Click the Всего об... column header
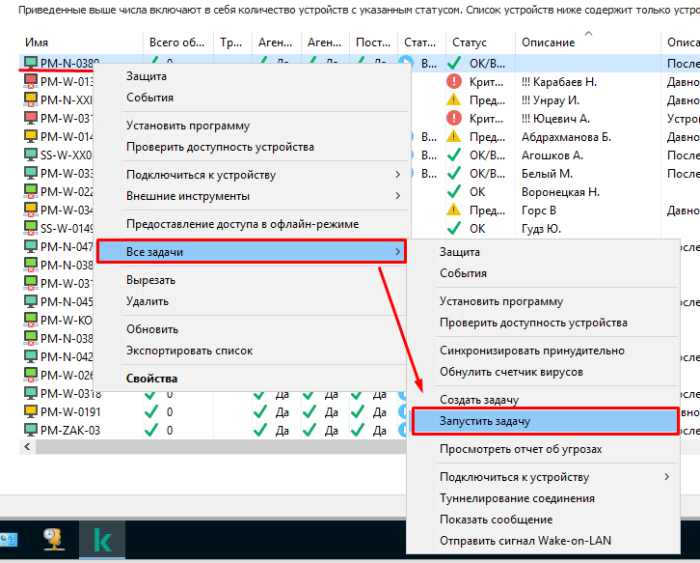700x563 pixels. pos(178,42)
